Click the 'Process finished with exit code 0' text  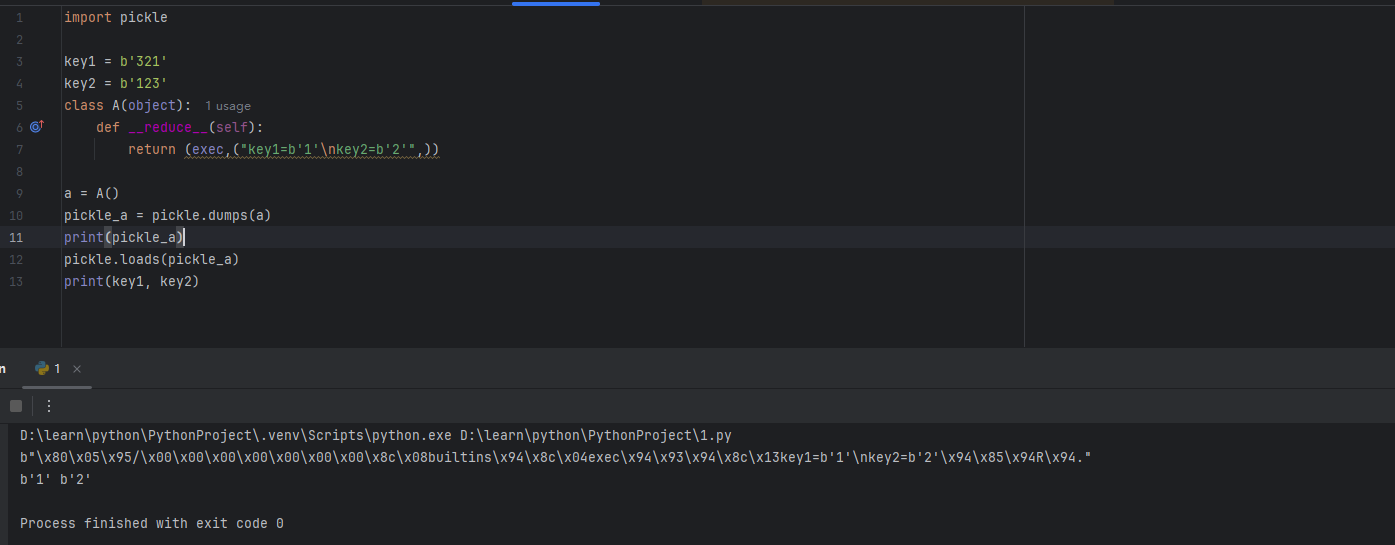(x=152, y=524)
